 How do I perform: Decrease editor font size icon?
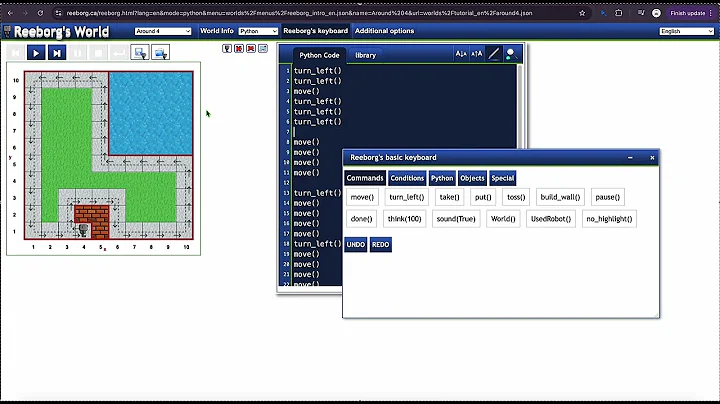tap(461, 54)
